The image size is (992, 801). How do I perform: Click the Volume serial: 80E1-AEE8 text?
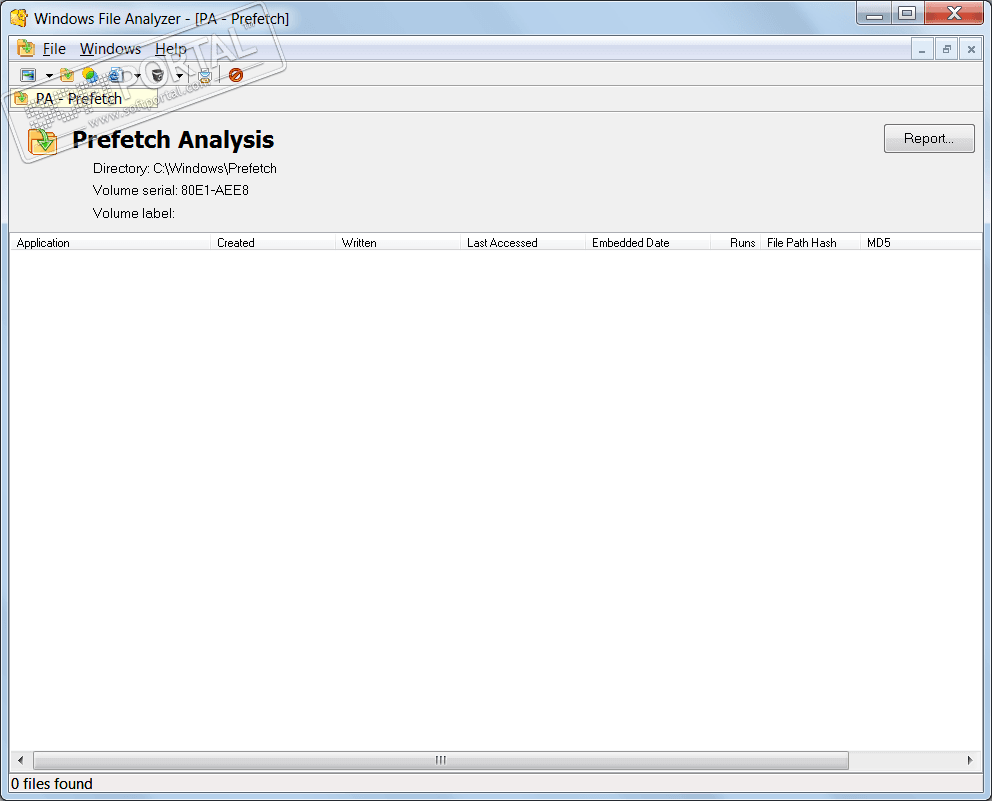171,190
